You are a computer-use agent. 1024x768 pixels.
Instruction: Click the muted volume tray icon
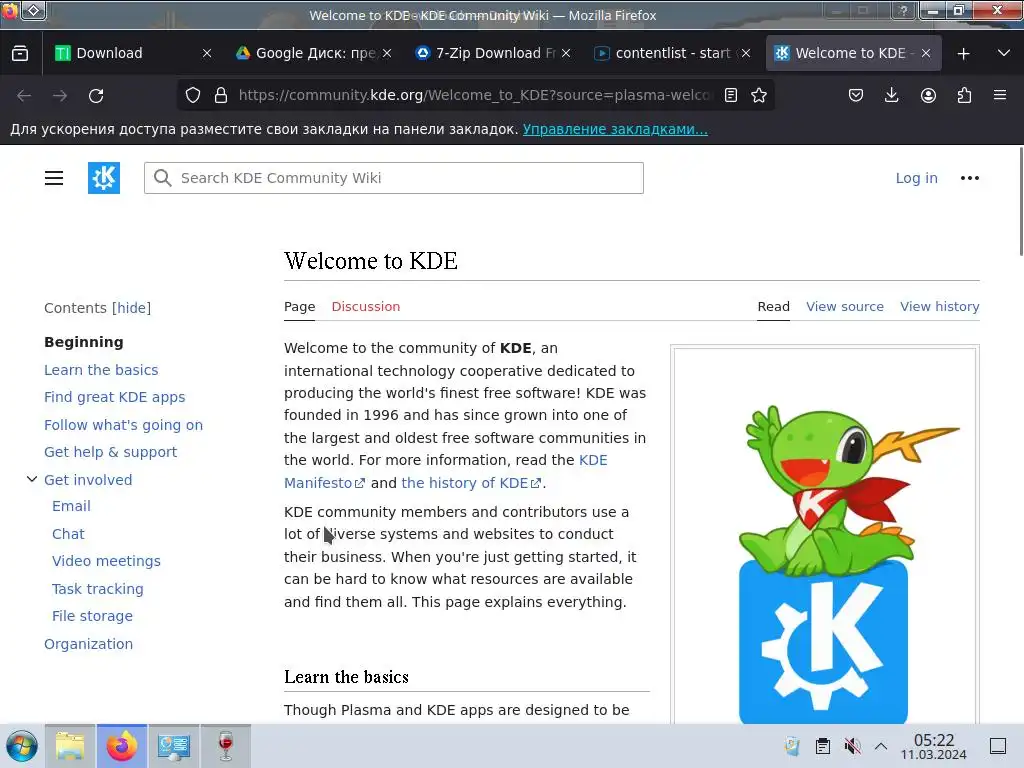point(852,746)
